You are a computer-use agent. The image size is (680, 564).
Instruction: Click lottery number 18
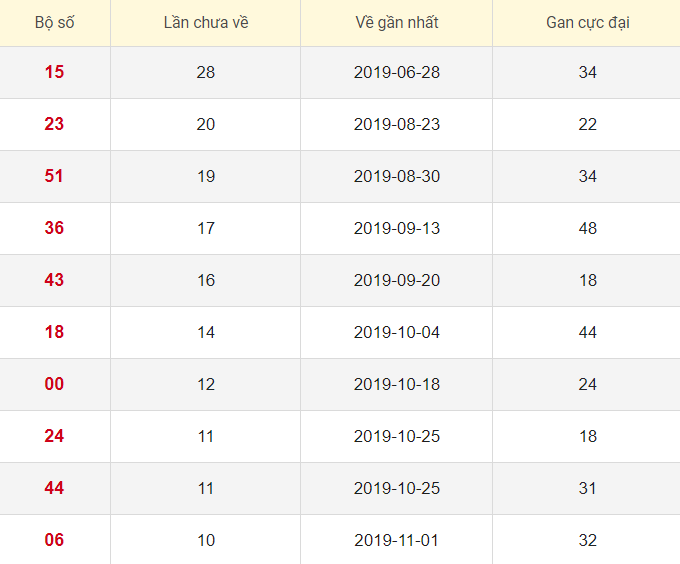54,332
